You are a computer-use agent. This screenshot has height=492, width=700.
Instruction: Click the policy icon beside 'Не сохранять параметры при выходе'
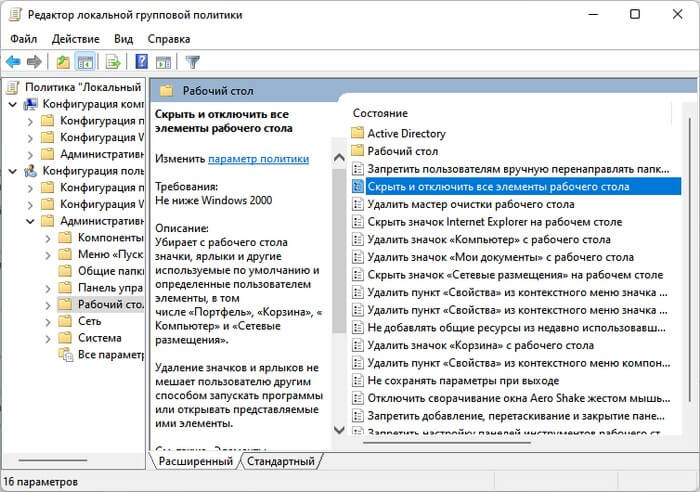pyautogui.click(x=358, y=380)
